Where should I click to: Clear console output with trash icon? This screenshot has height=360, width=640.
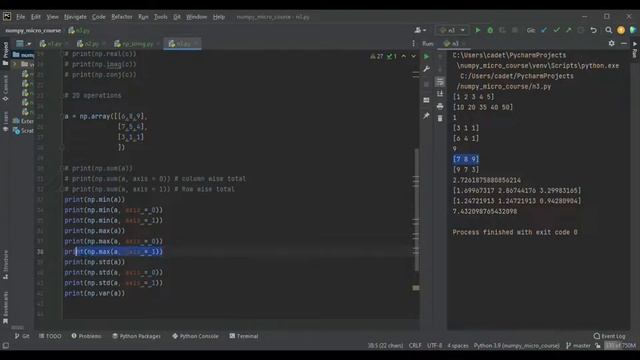coord(440,118)
